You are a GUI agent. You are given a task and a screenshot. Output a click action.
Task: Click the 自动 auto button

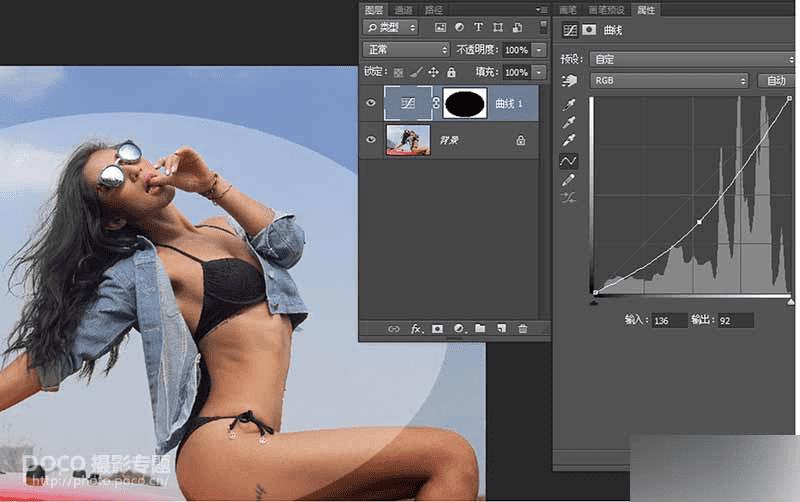coord(777,80)
